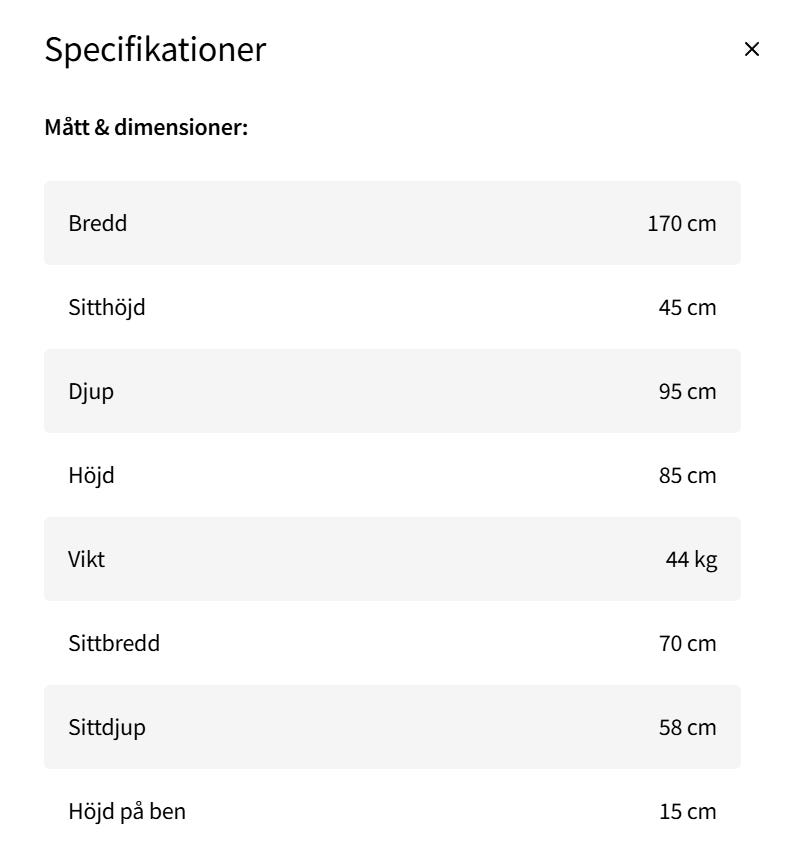Select the Sittdjup label
The width and height of the screenshot is (799, 865).
tap(107, 727)
